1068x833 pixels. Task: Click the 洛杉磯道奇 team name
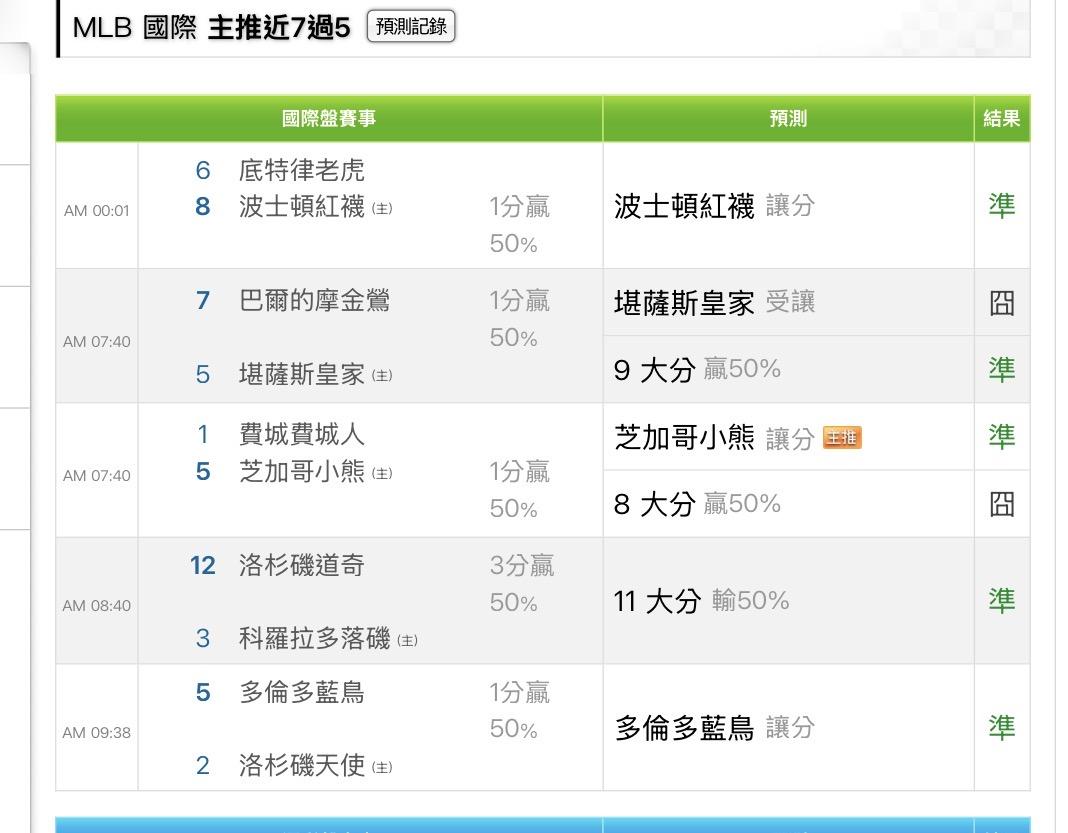point(302,566)
